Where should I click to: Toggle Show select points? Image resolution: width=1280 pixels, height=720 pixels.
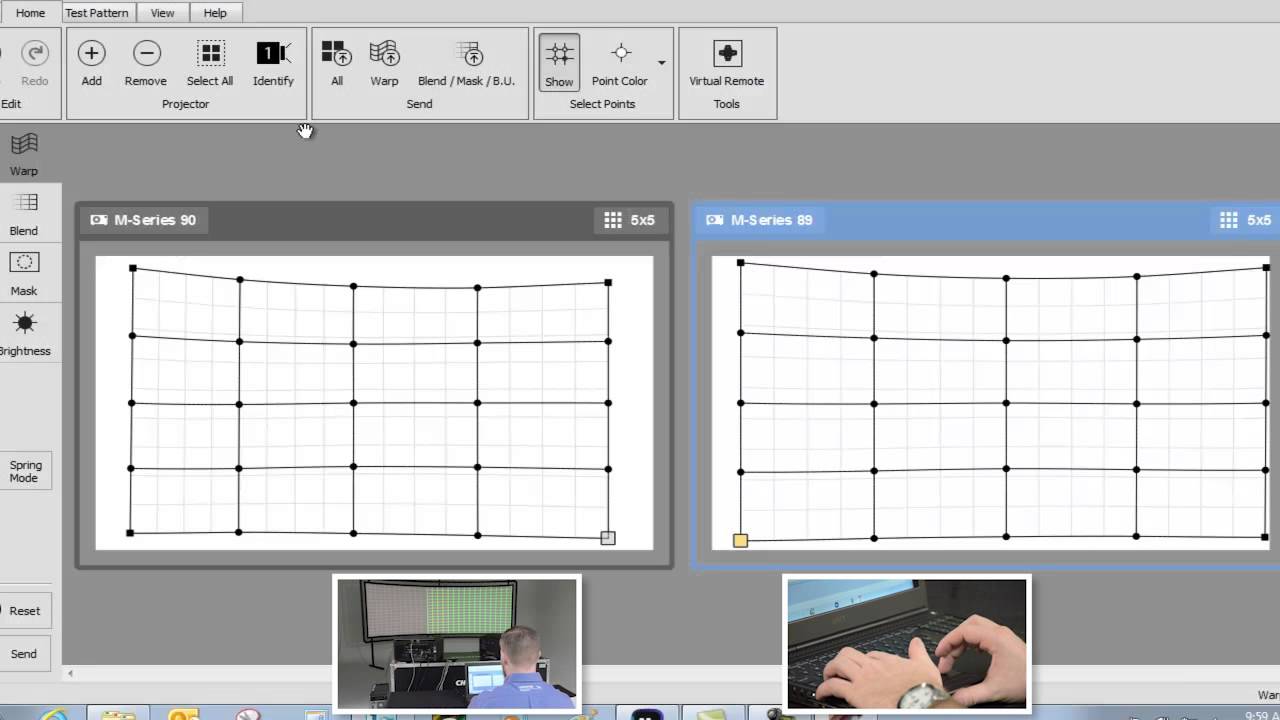559,62
